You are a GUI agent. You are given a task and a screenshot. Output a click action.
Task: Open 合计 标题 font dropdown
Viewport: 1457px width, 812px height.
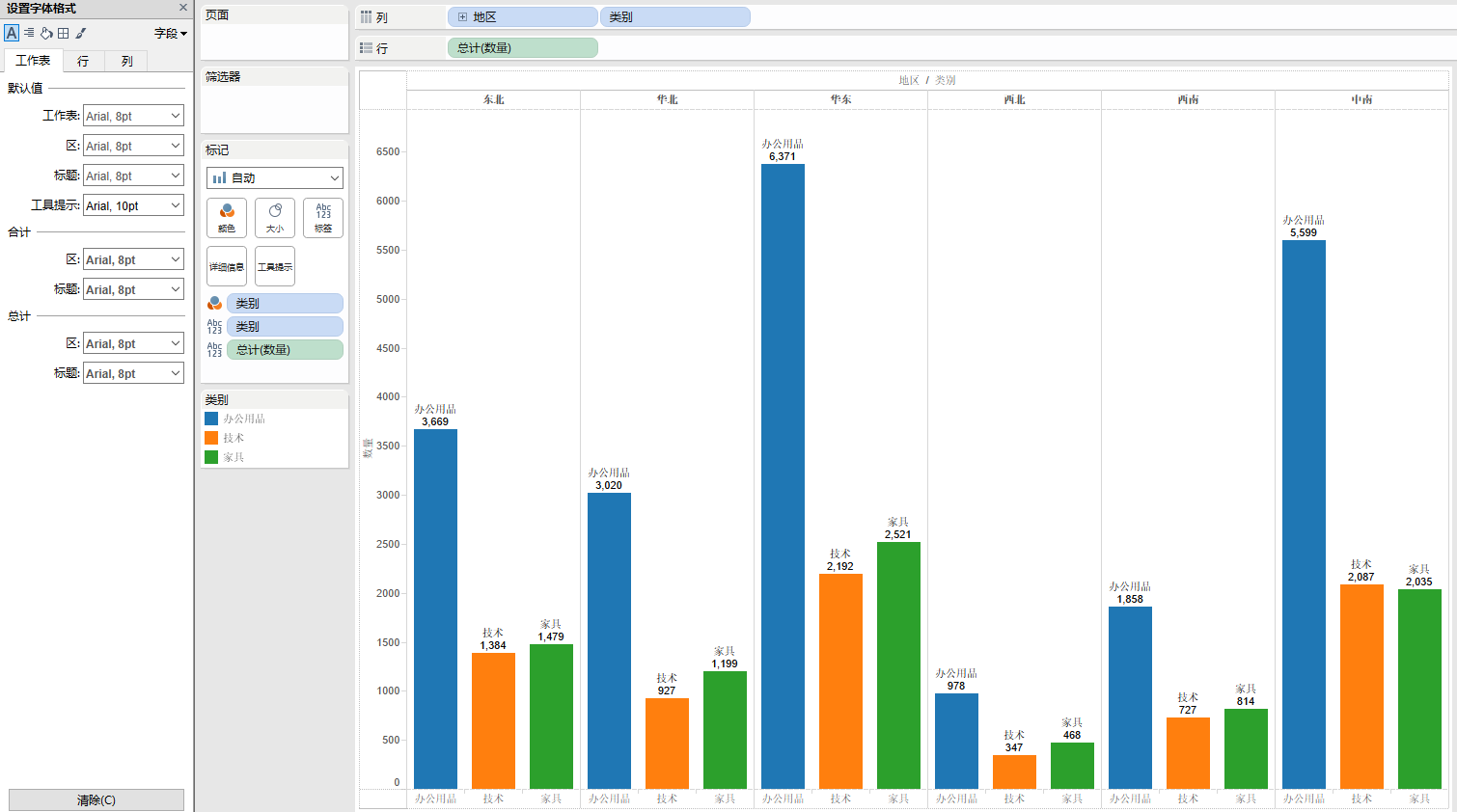click(x=133, y=289)
